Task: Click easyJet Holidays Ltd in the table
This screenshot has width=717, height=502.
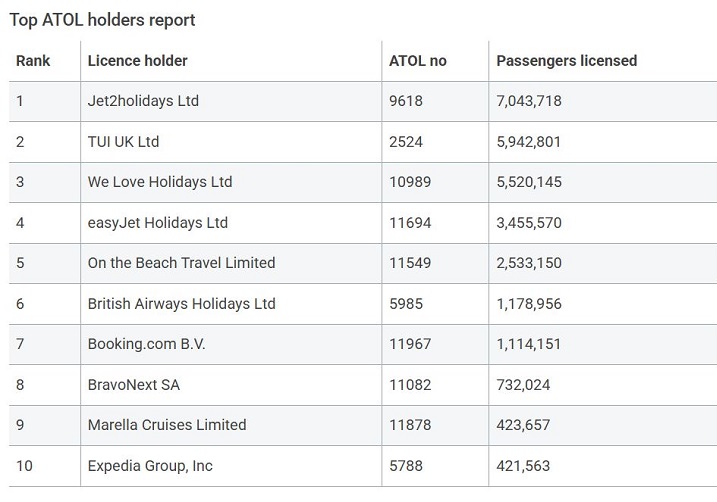Action: tap(158, 223)
